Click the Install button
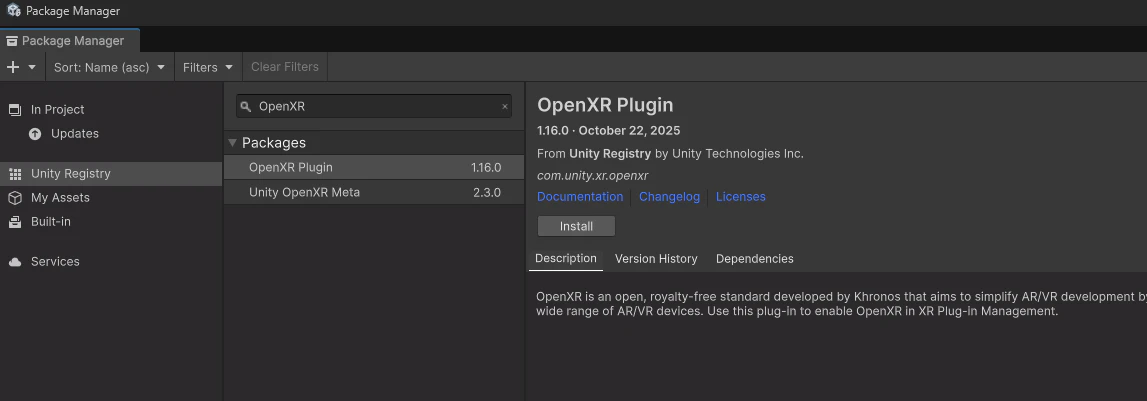1147x401 pixels. coord(576,226)
